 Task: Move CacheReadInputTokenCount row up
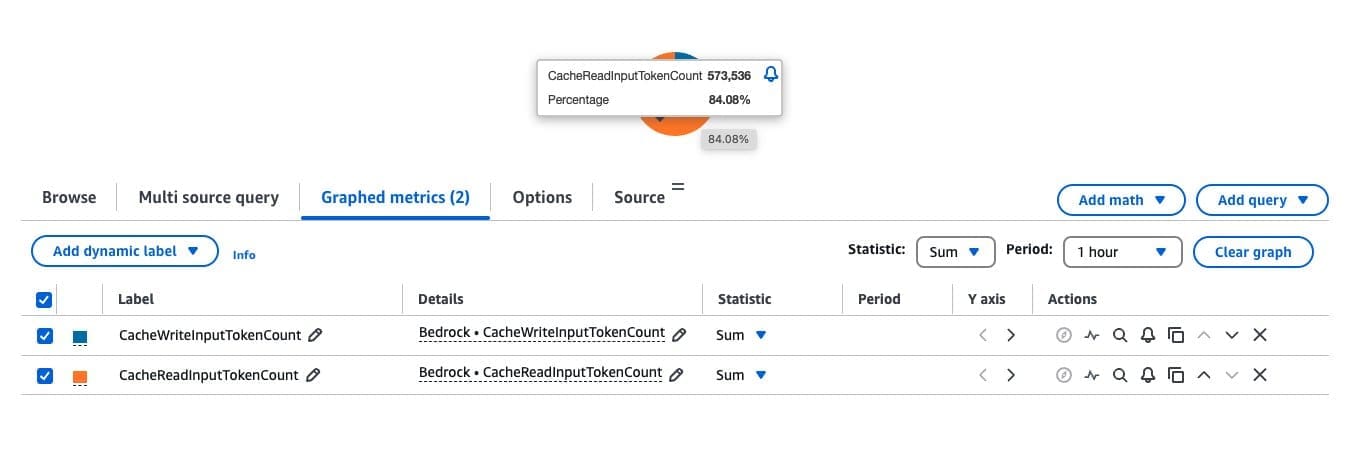pos(1204,375)
